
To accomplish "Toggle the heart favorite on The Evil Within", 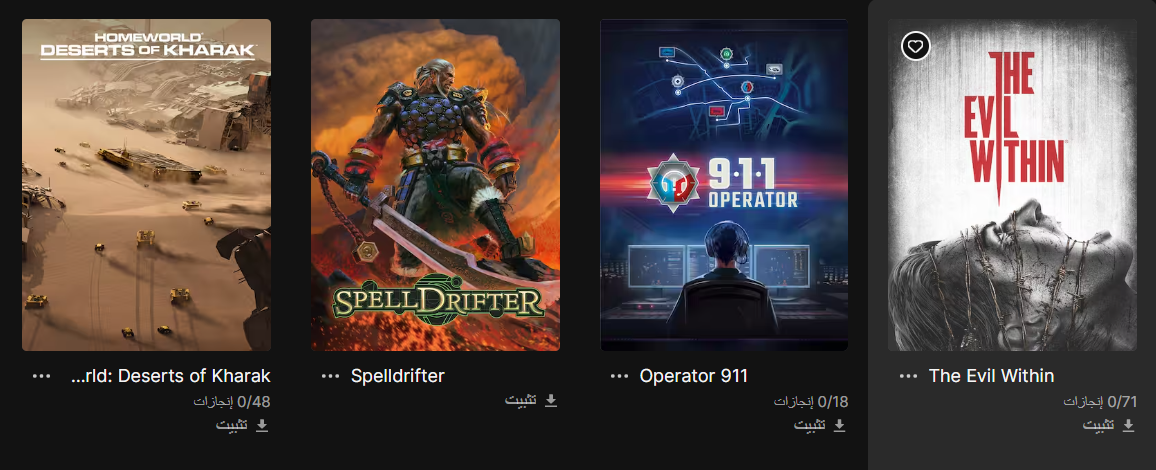I will [x=915, y=46].
